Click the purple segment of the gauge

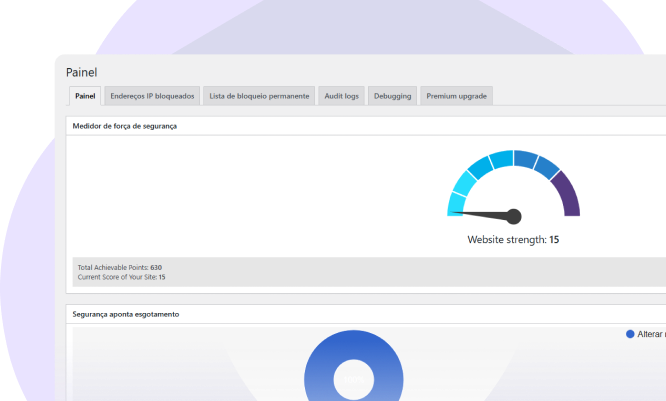pyautogui.click(x=567, y=193)
